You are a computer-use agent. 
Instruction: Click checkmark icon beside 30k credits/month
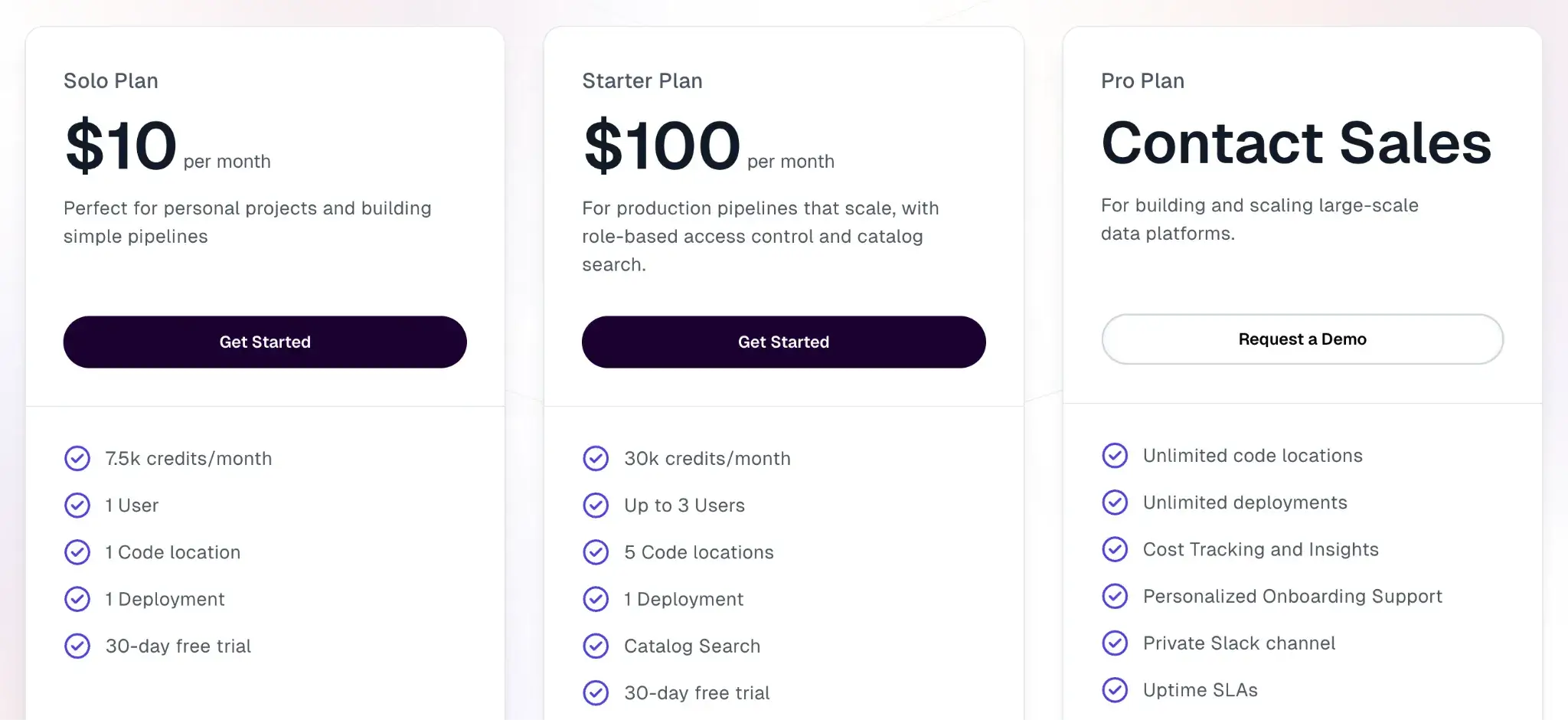click(x=596, y=458)
